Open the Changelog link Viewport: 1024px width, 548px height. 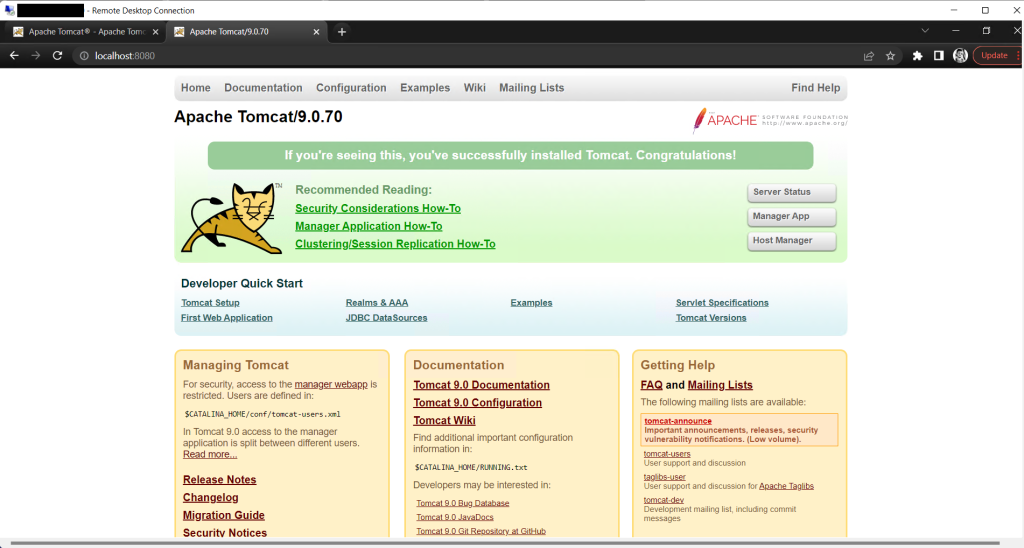coord(210,497)
